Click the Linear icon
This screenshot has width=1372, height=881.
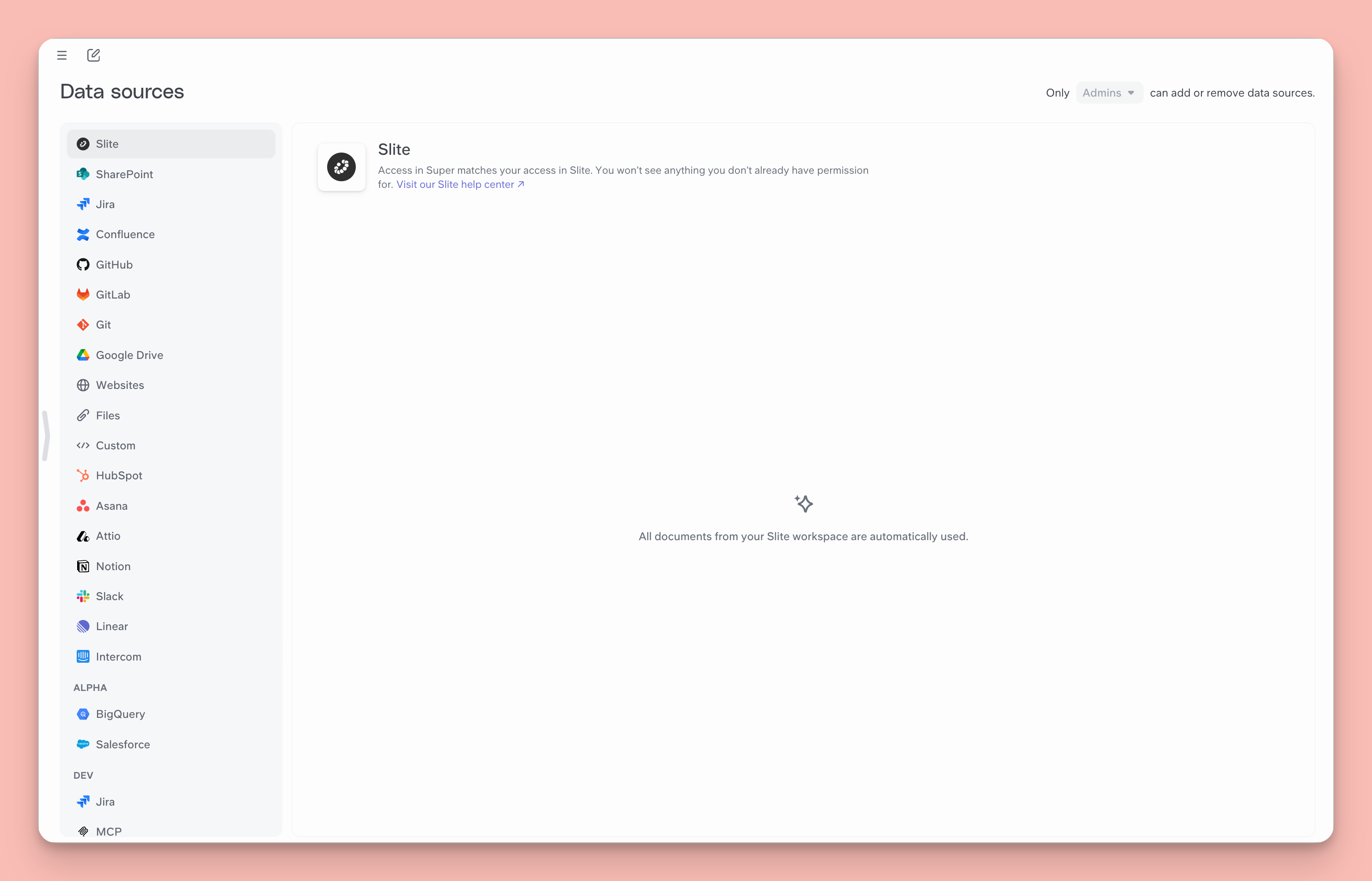(x=83, y=627)
